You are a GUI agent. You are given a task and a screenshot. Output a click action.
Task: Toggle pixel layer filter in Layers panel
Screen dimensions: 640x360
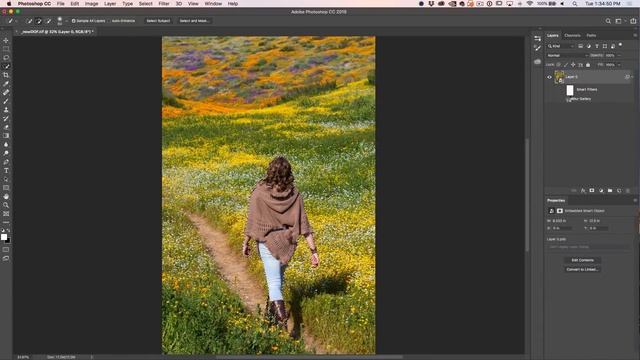pyautogui.click(x=580, y=46)
